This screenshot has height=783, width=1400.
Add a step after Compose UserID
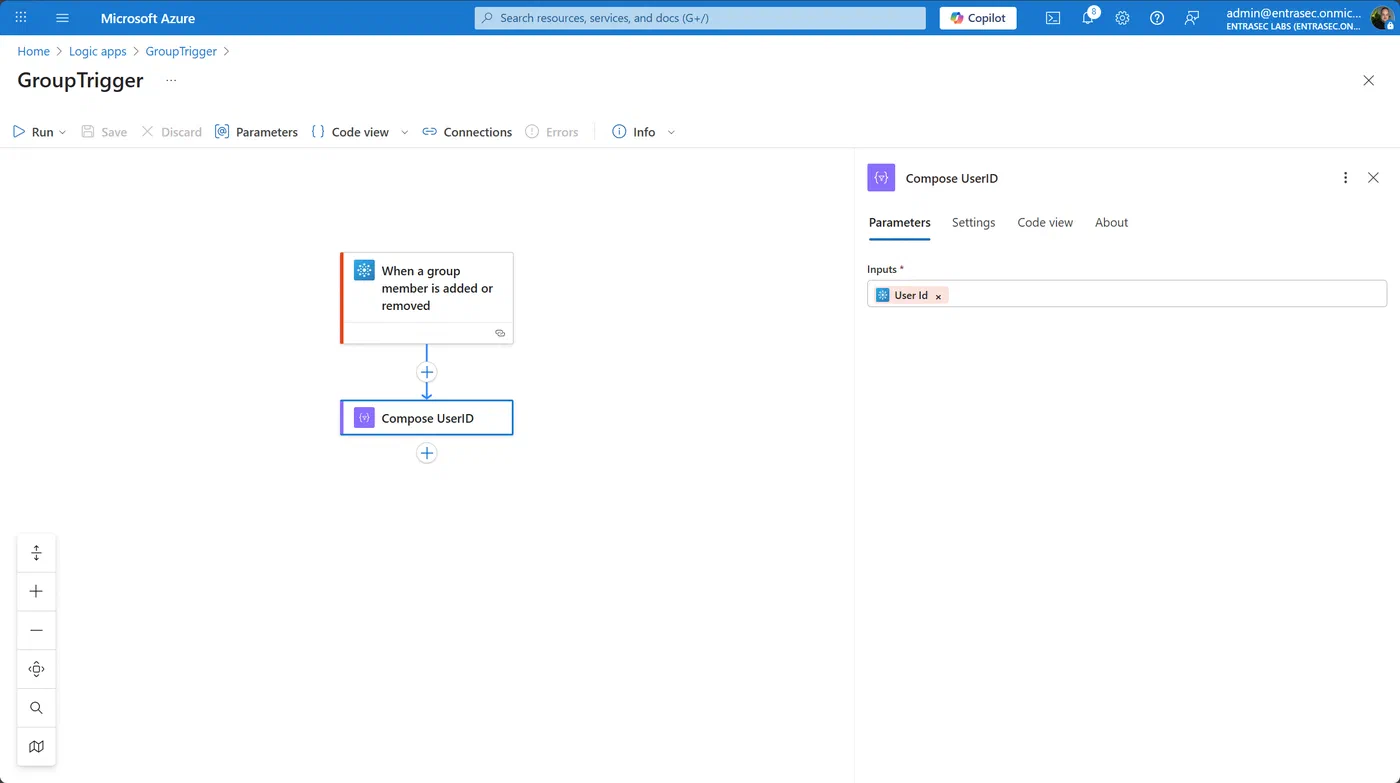(x=427, y=453)
